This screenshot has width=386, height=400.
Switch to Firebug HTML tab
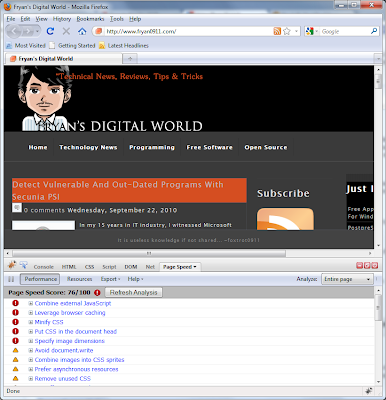click(x=69, y=267)
